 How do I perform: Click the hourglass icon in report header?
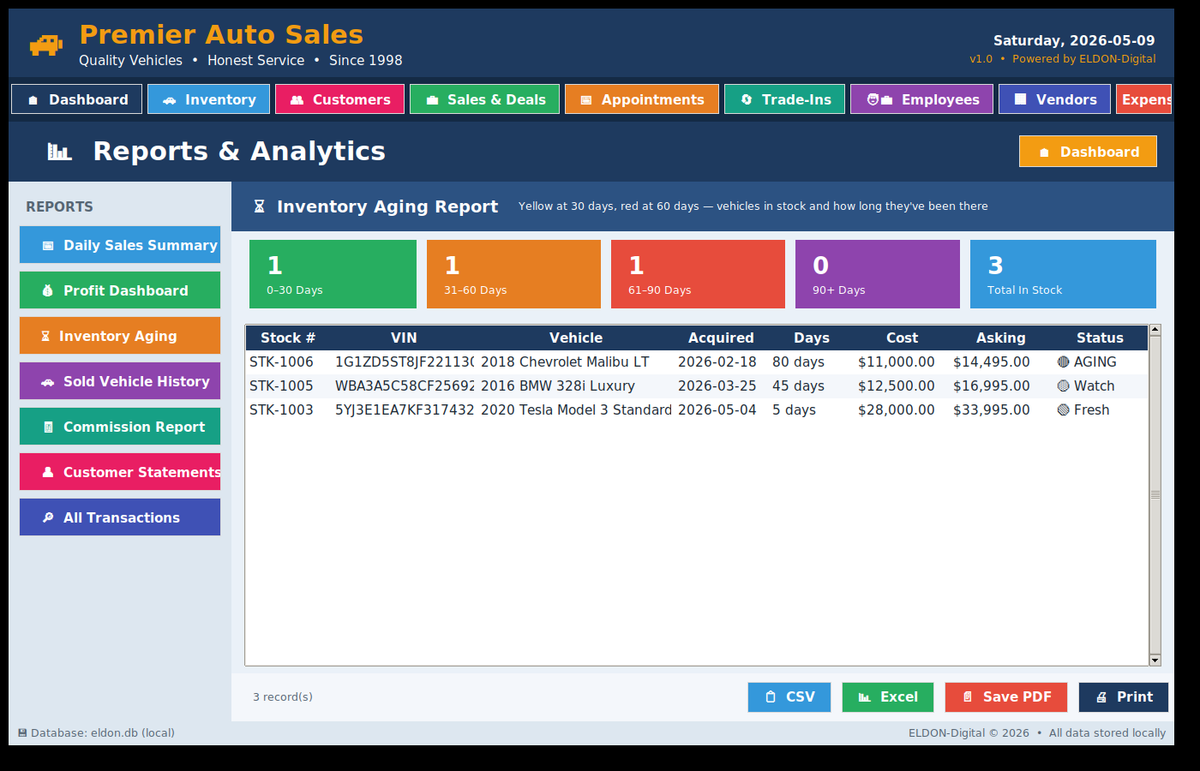[x=259, y=207]
